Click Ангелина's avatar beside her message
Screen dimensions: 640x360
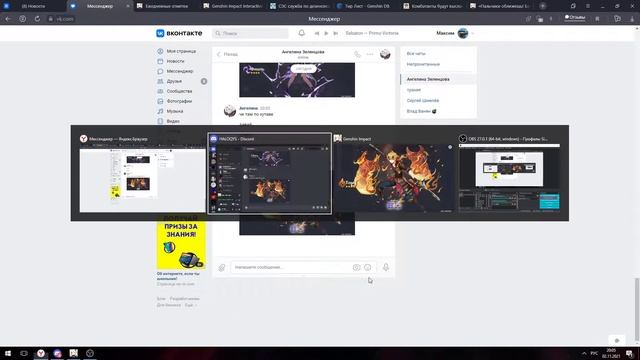230,111
